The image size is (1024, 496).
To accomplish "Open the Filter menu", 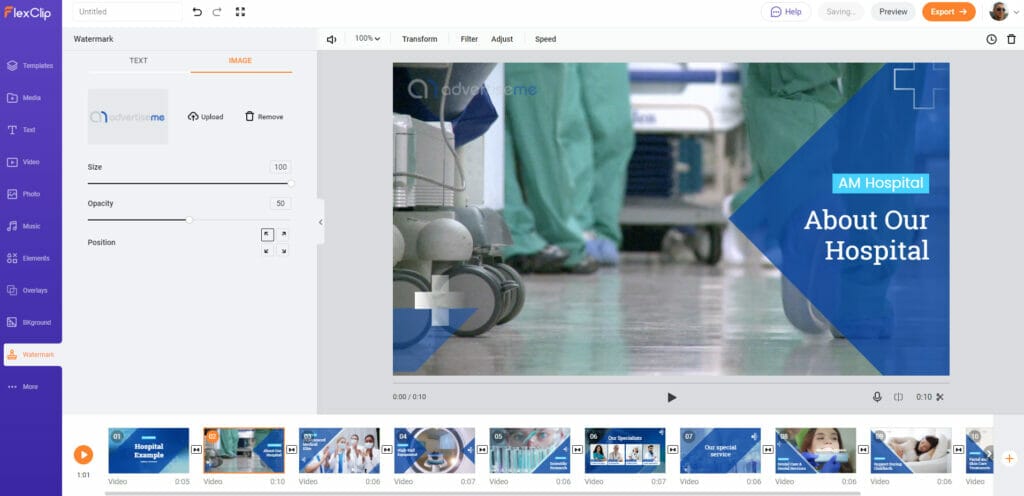I will (x=469, y=39).
